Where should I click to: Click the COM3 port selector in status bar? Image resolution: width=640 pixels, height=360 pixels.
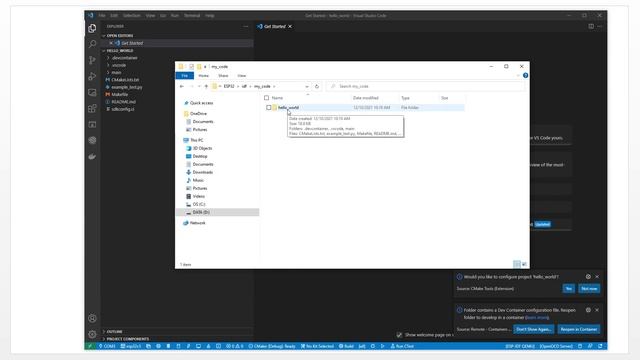107,346
